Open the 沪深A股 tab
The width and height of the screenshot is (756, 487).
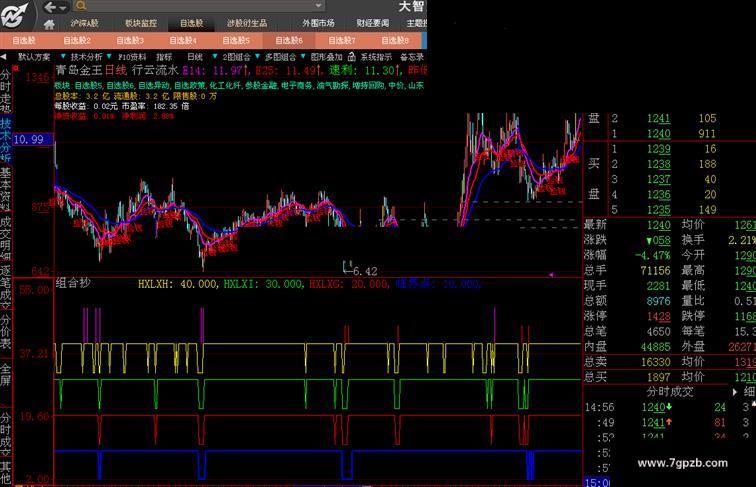tap(84, 23)
